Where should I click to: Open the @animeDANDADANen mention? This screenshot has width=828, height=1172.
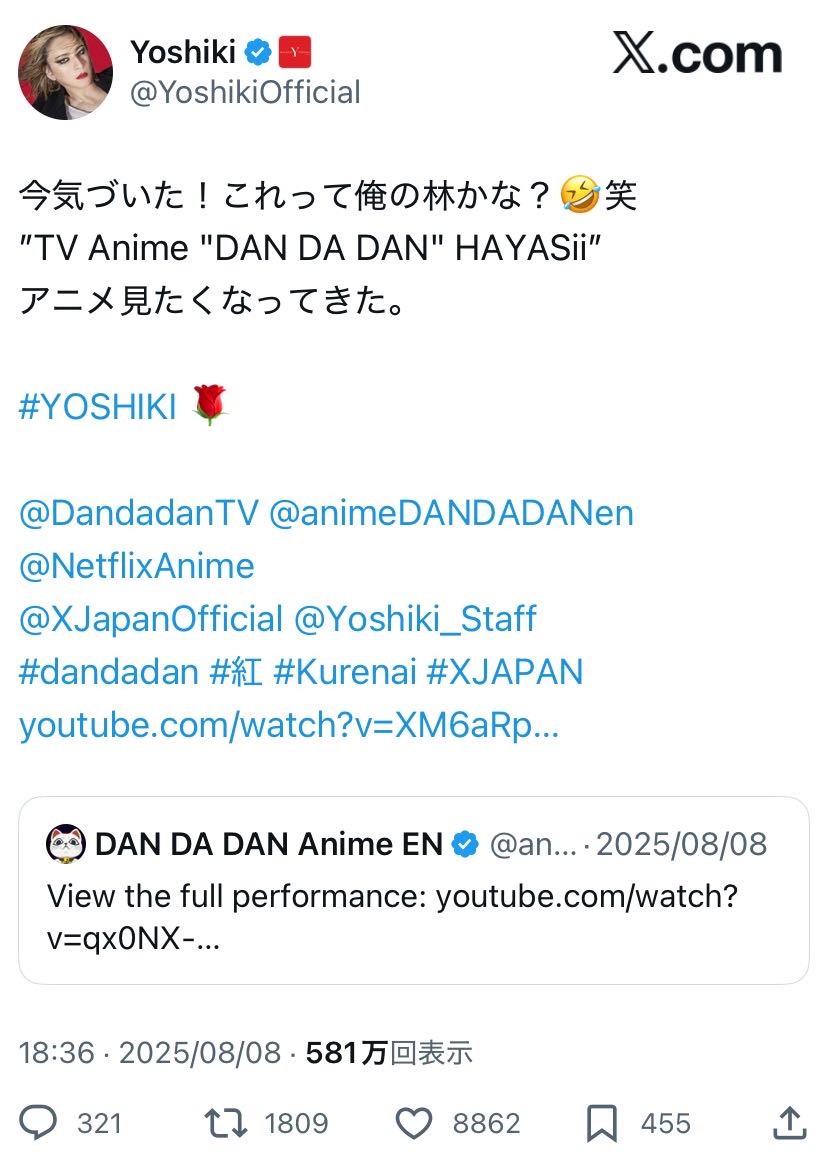[451, 513]
